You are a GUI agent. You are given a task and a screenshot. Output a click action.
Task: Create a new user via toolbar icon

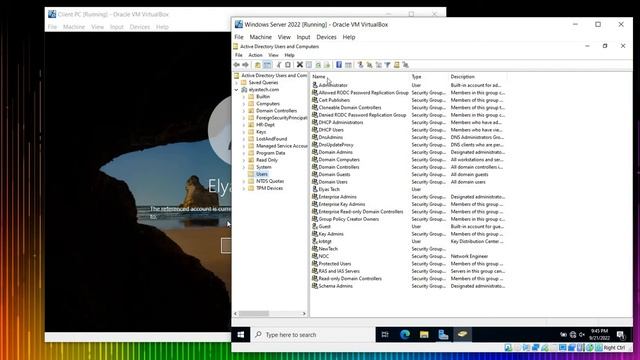coord(360,65)
